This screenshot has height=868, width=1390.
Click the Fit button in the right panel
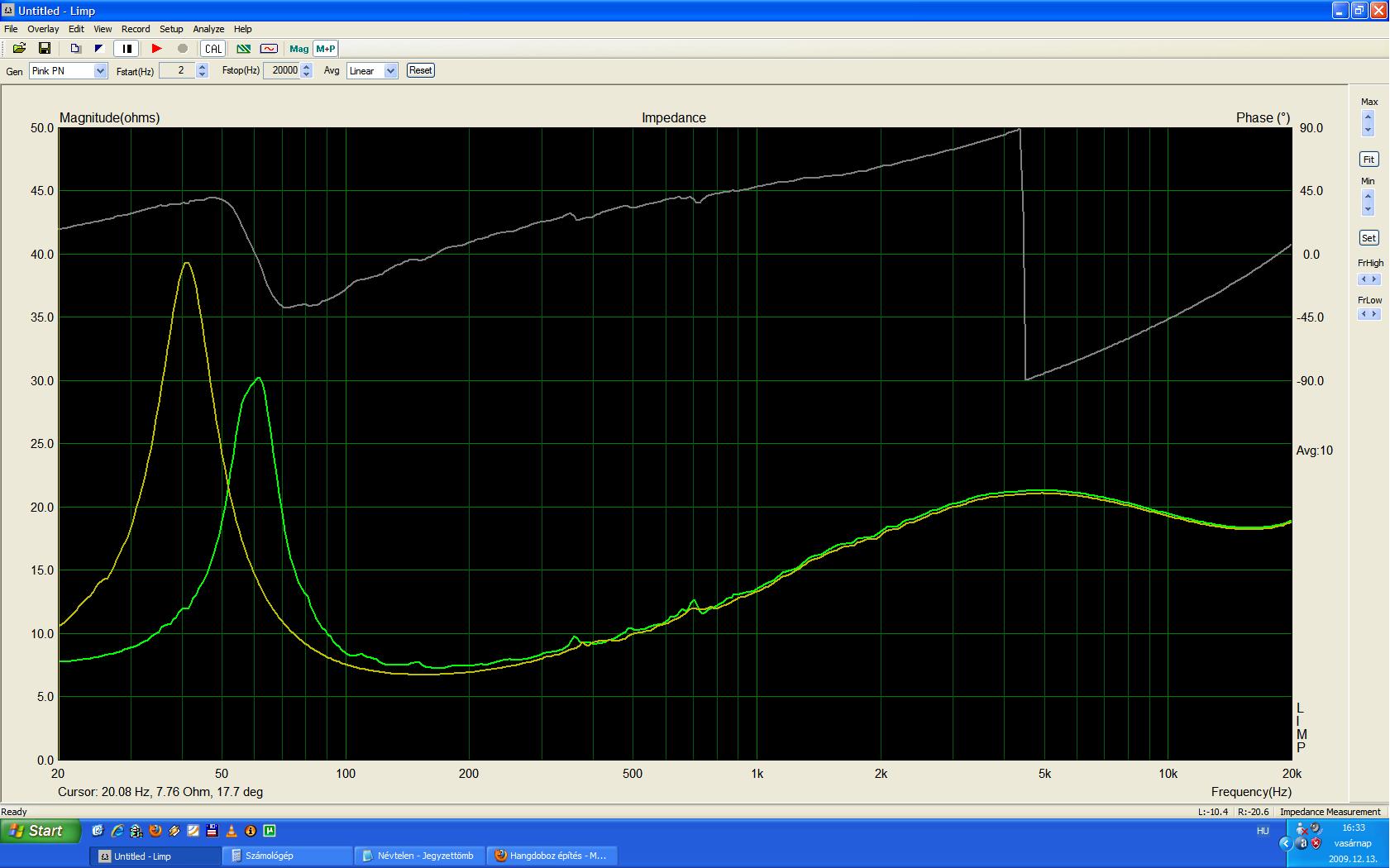pyautogui.click(x=1369, y=160)
